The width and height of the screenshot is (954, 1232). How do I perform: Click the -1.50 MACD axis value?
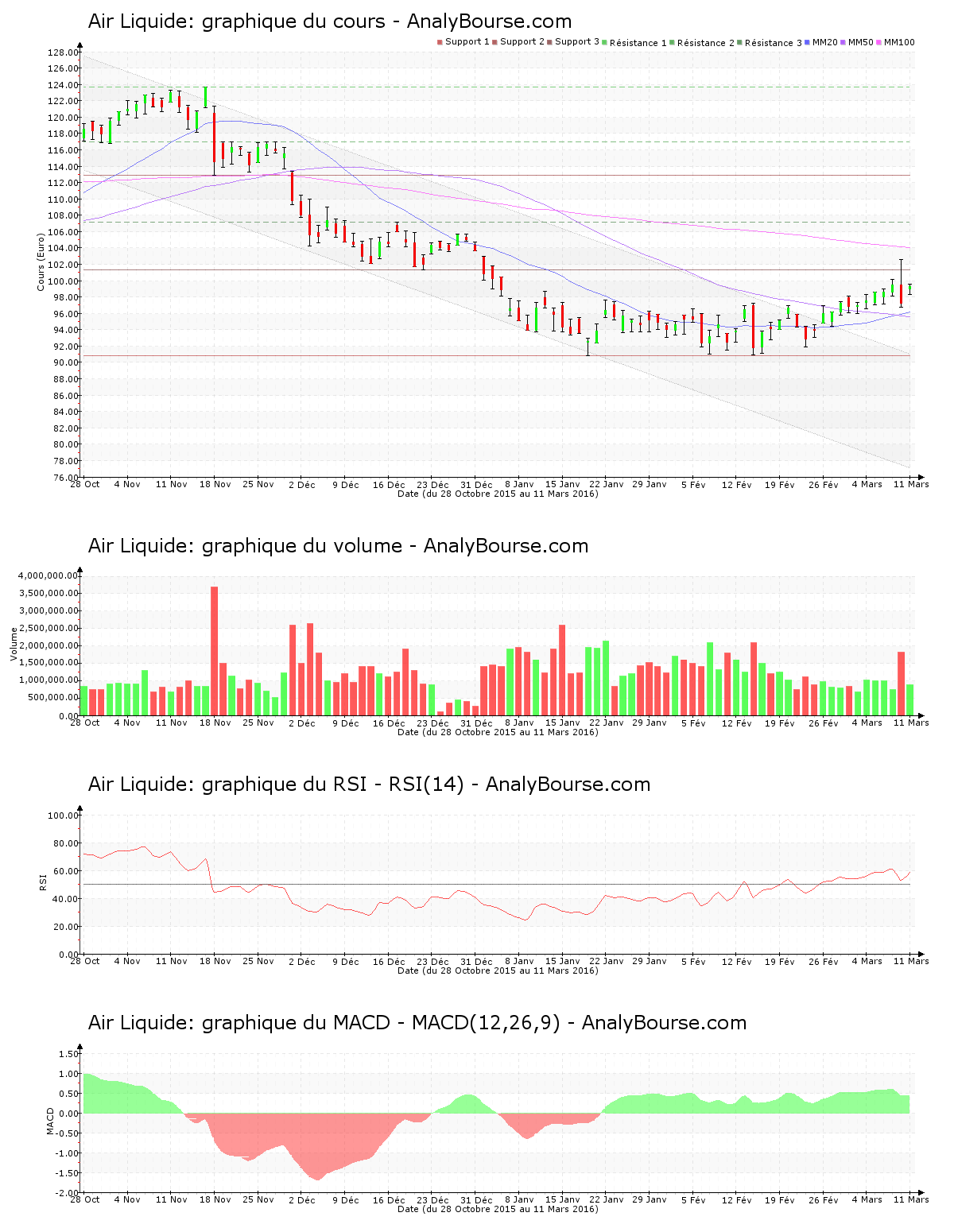click(66, 1173)
